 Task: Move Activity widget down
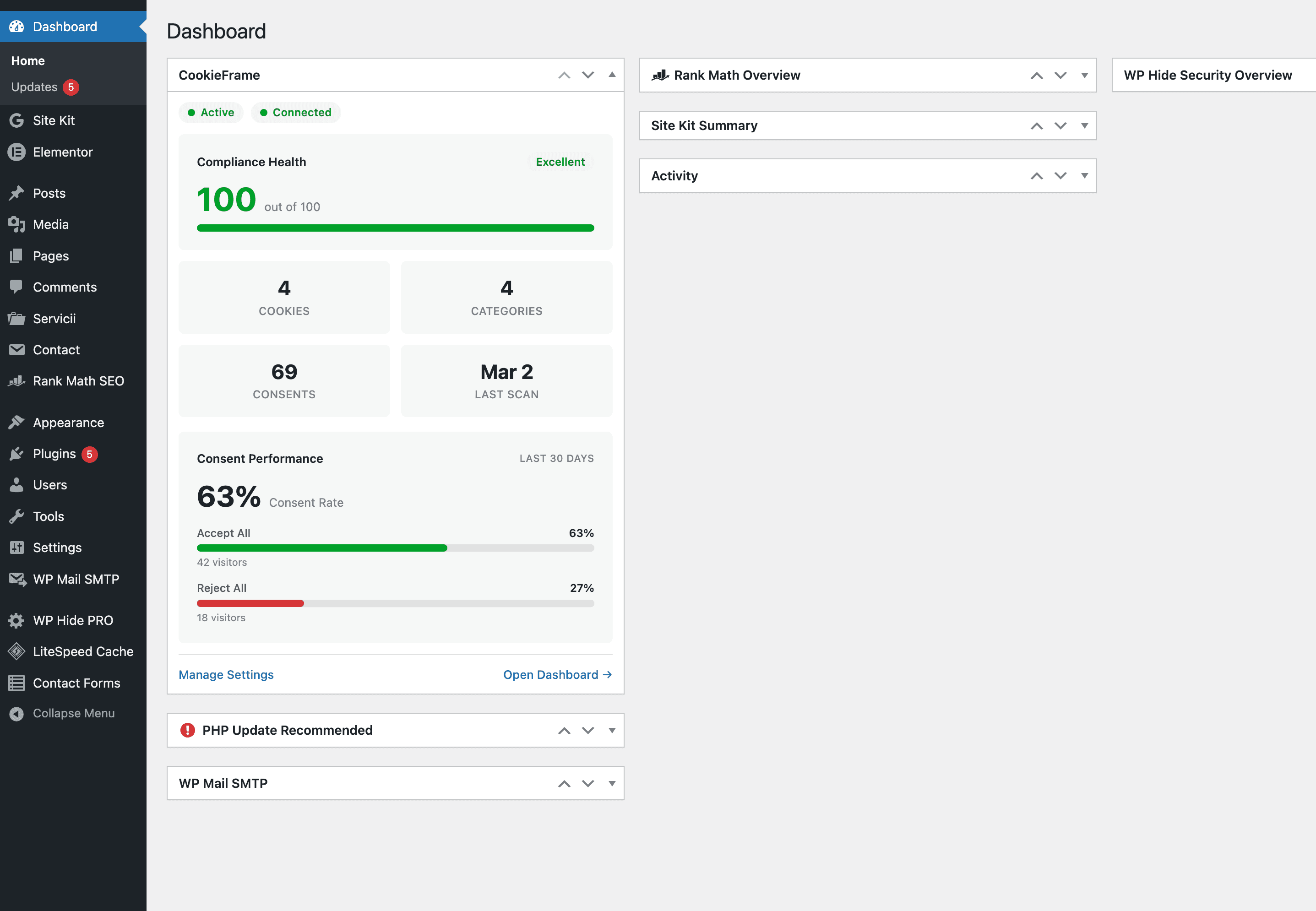(1060, 176)
